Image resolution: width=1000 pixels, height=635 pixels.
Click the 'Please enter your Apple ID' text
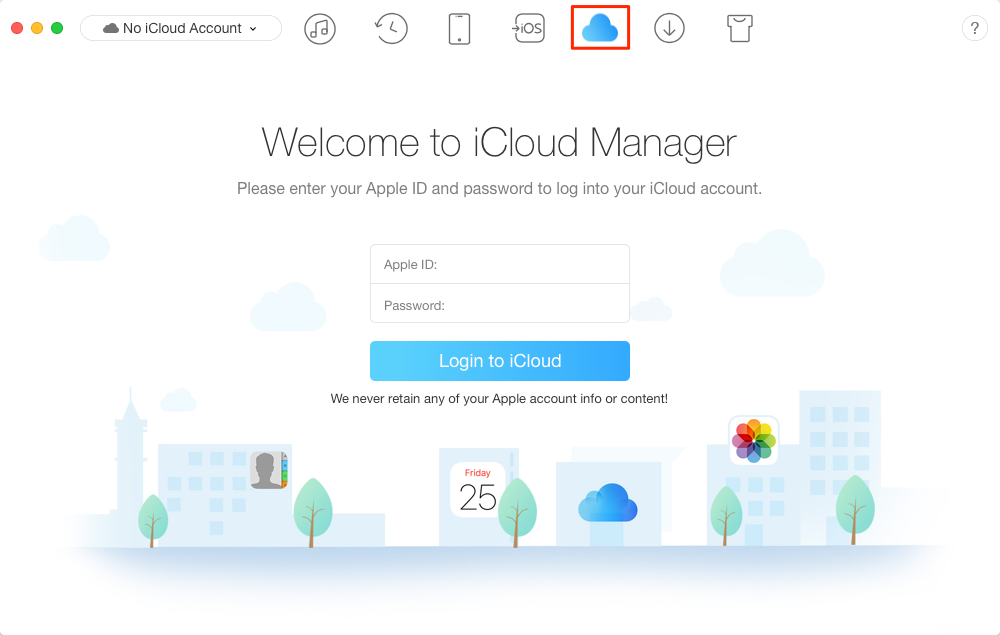point(499,189)
